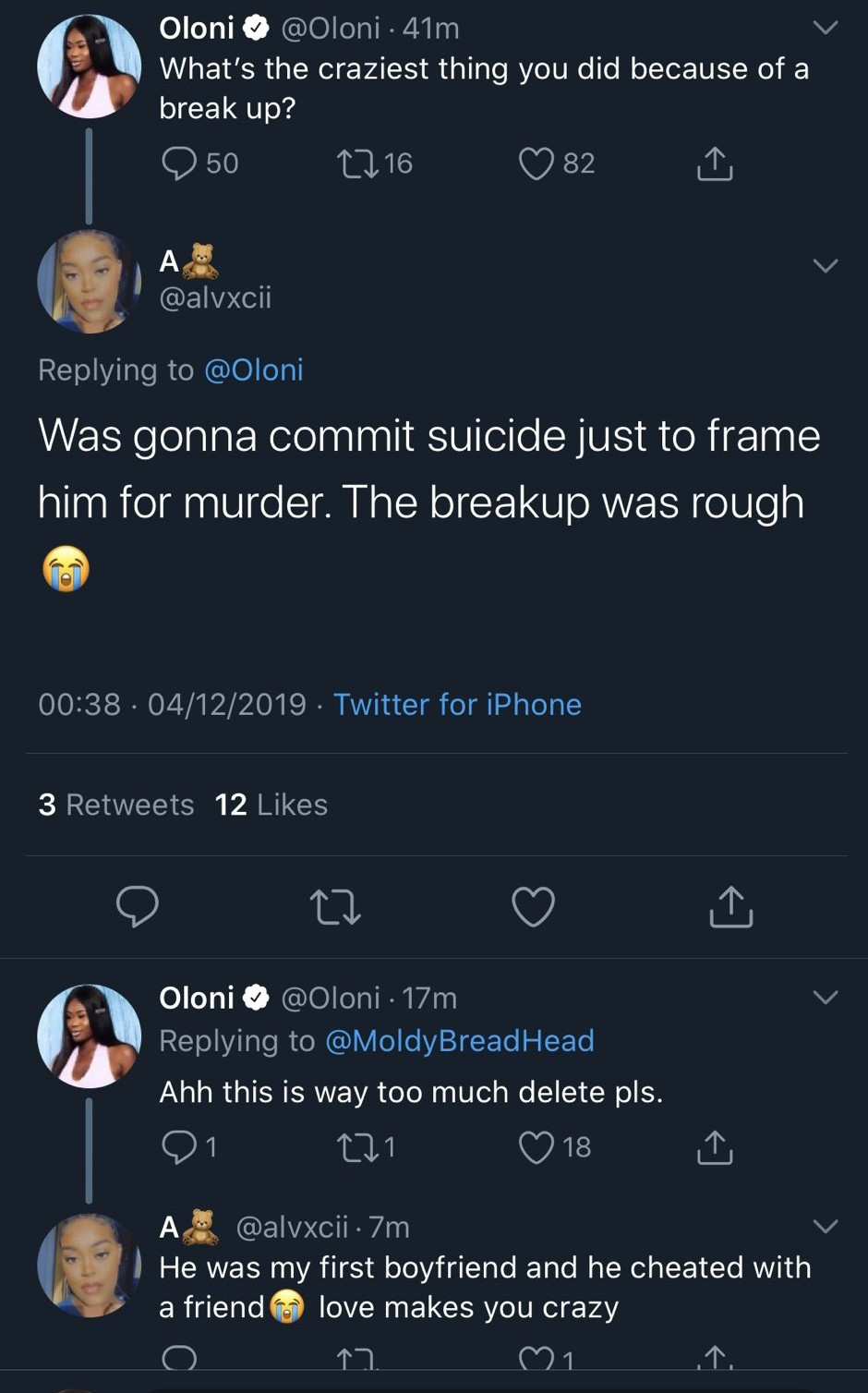The image size is (868, 1393).
Task: Open the @MoldyBreadHead profile mention
Action: click(459, 1041)
